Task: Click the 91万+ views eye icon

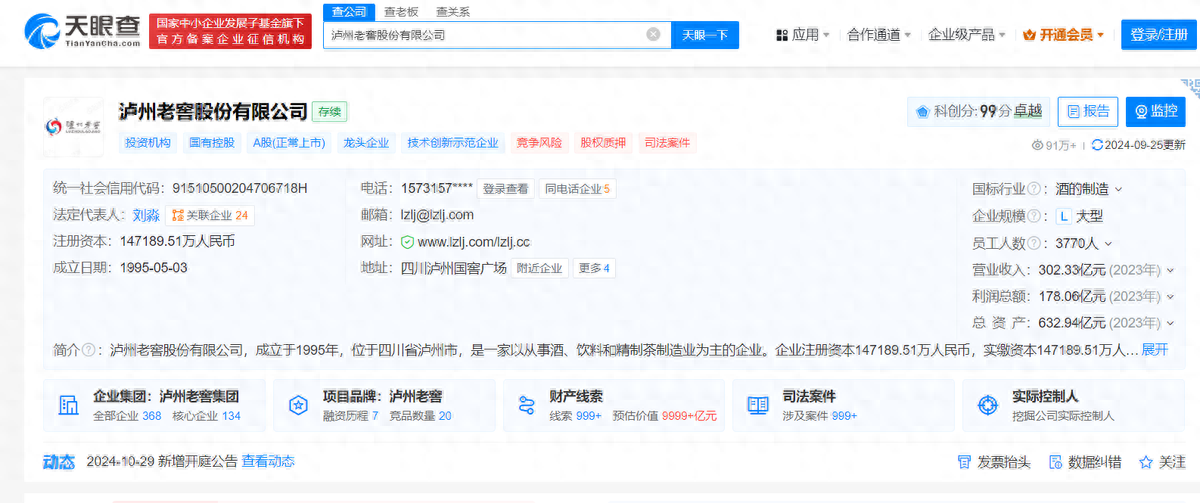Action: coord(1037,145)
